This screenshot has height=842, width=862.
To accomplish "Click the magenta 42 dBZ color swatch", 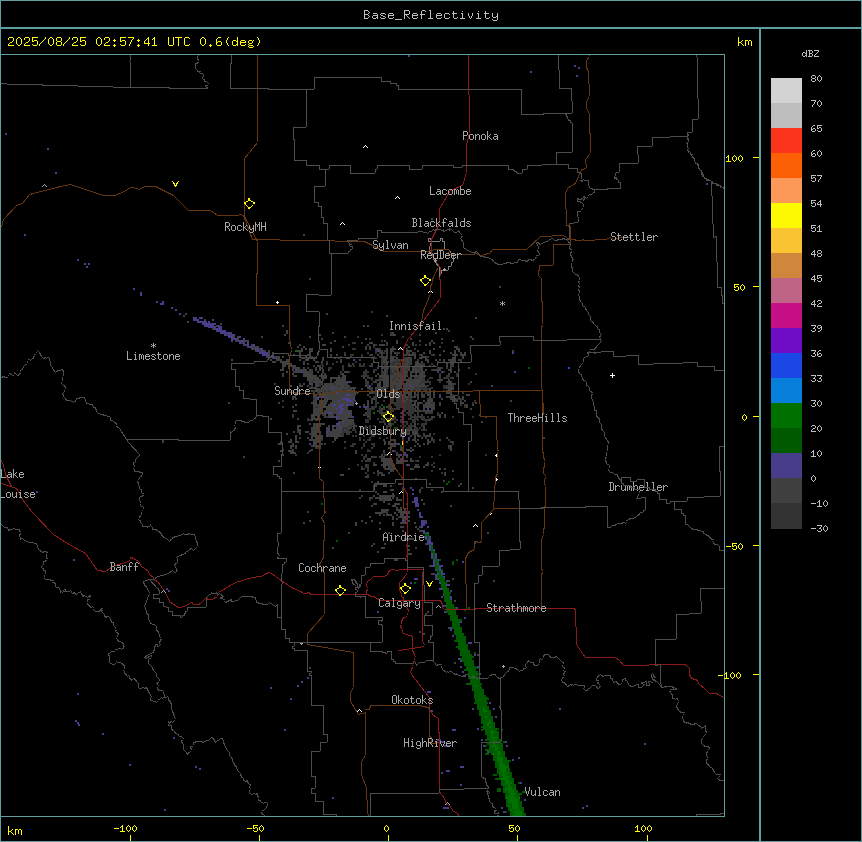I will click(786, 315).
